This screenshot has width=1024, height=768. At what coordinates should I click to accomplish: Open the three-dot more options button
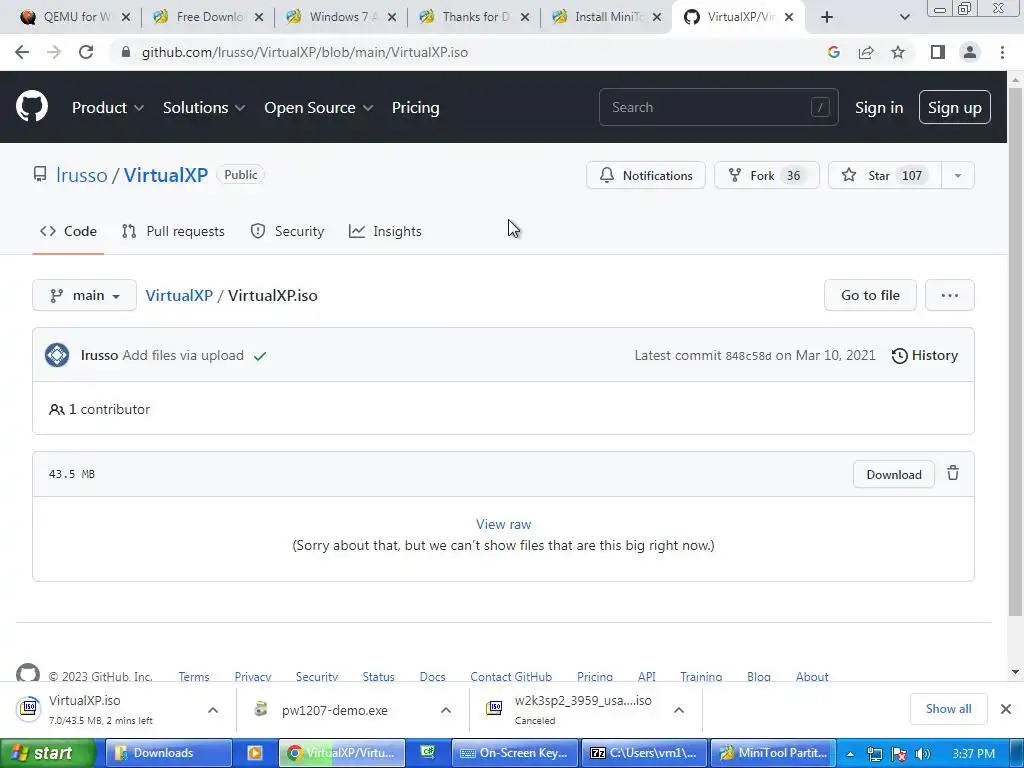pyautogui.click(x=950, y=295)
